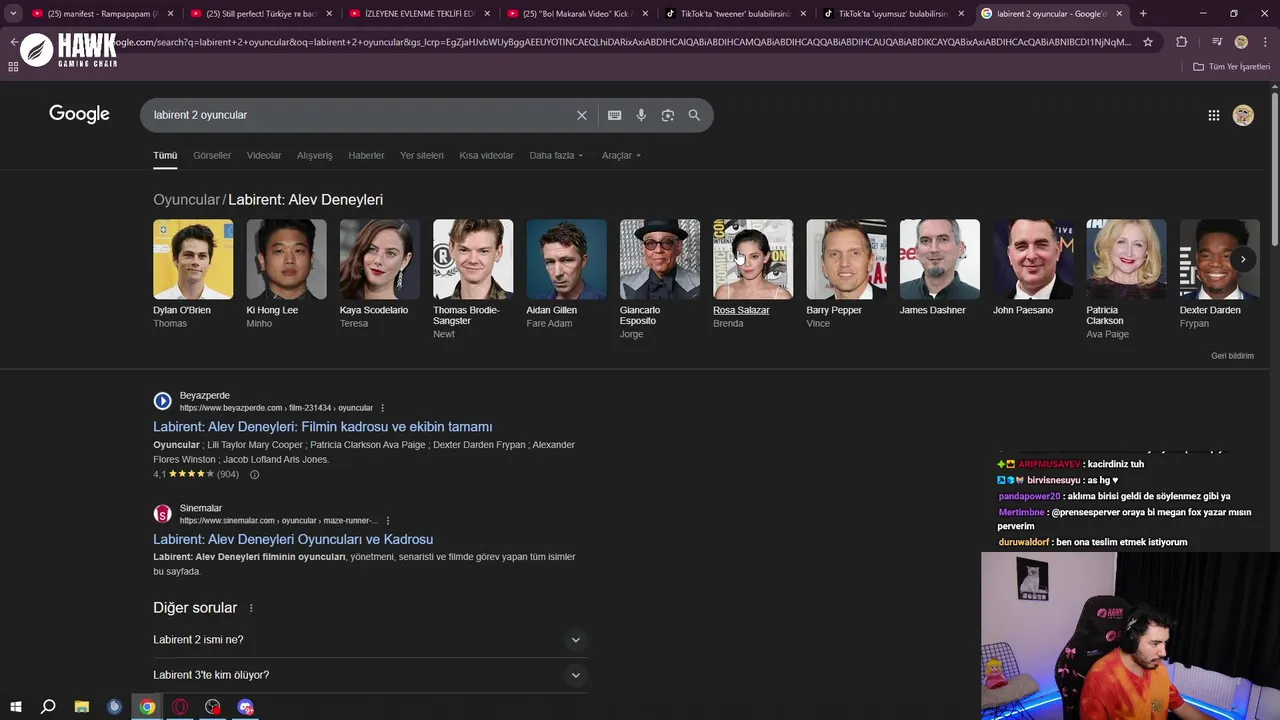The width and height of the screenshot is (1280, 720).
Task: Open File Explorer from the taskbar
Action: coord(82,707)
